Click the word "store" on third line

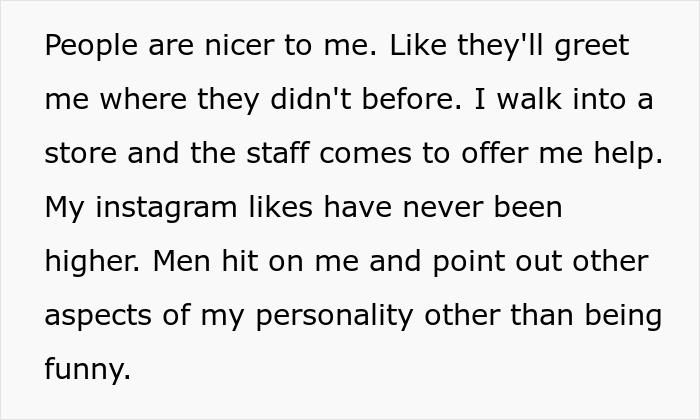(82, 155)
